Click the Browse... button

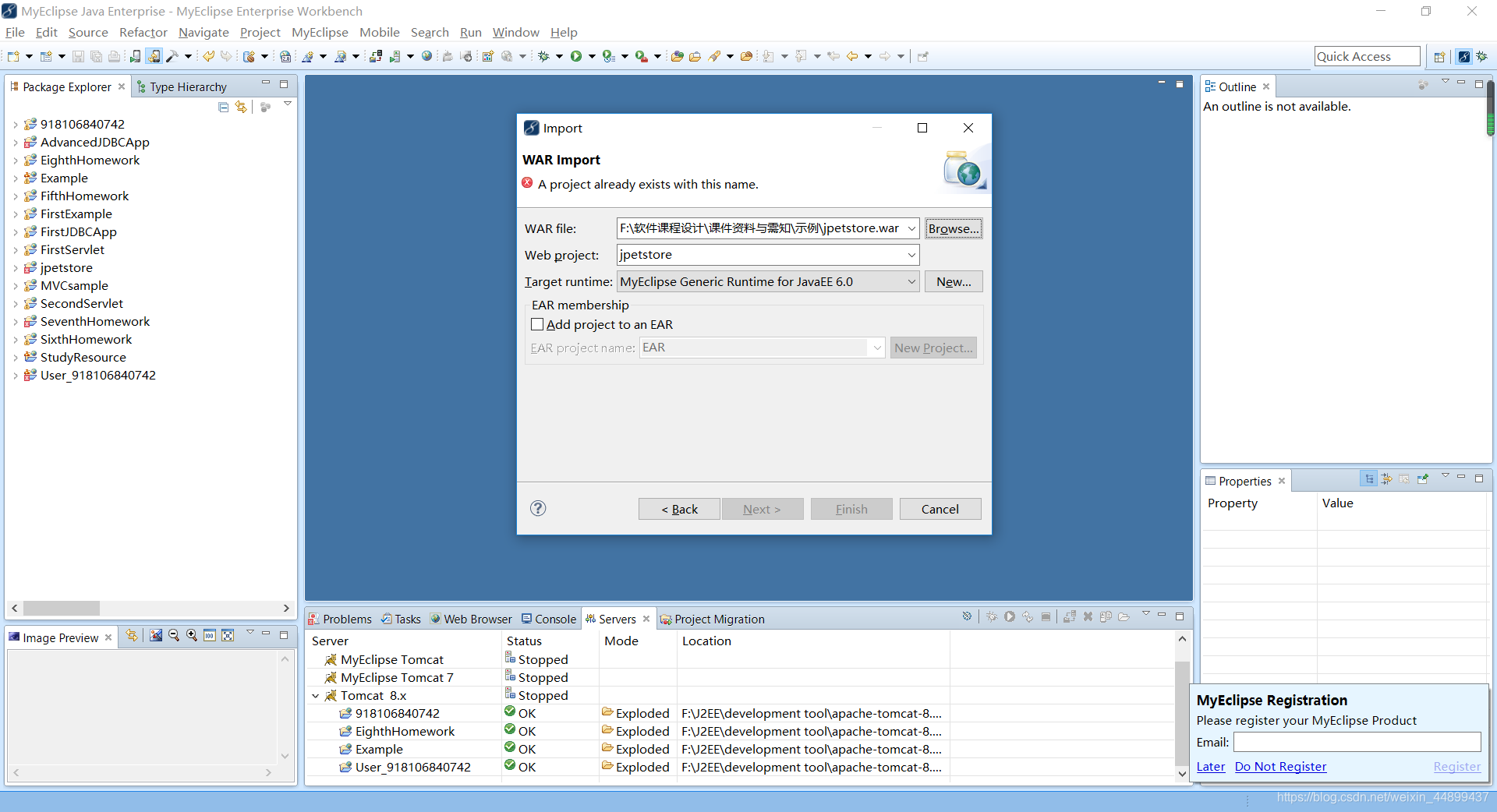(x=954, y=228)
